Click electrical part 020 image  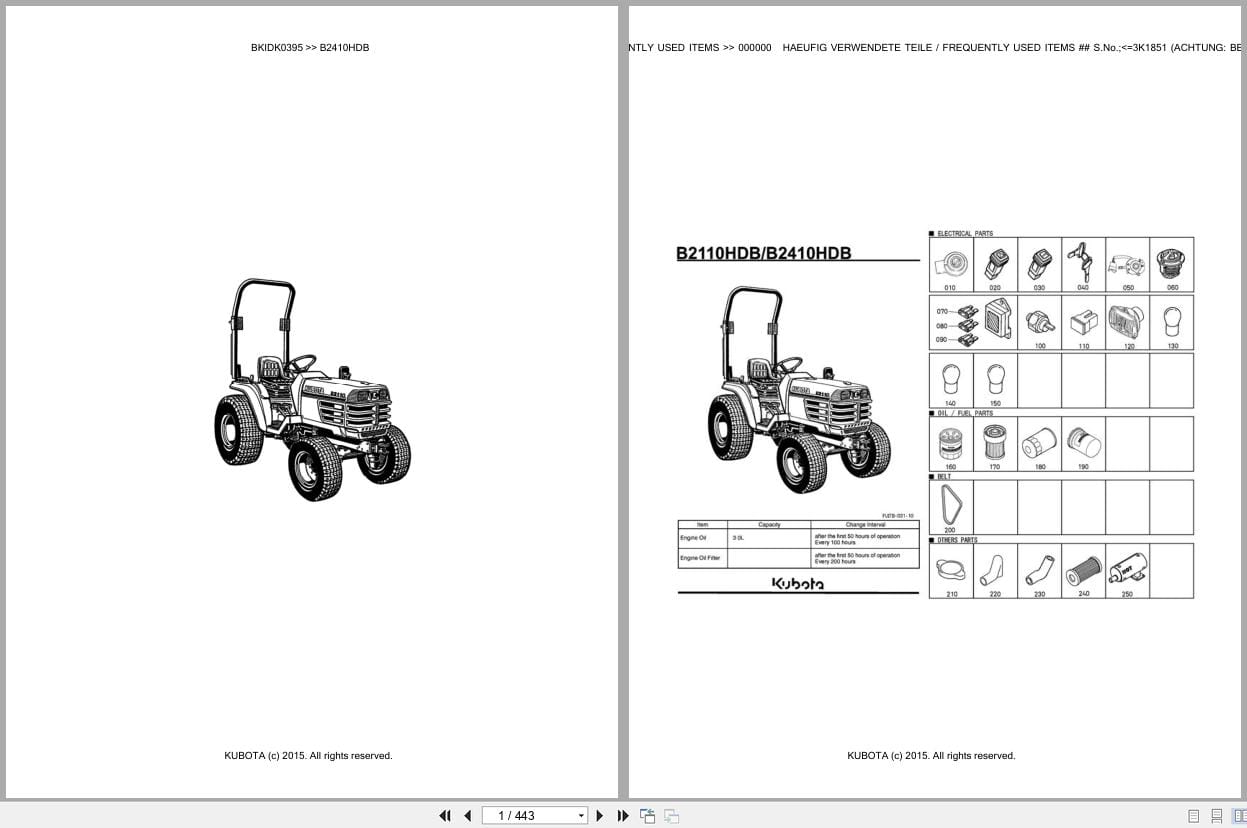pos(995,262)
